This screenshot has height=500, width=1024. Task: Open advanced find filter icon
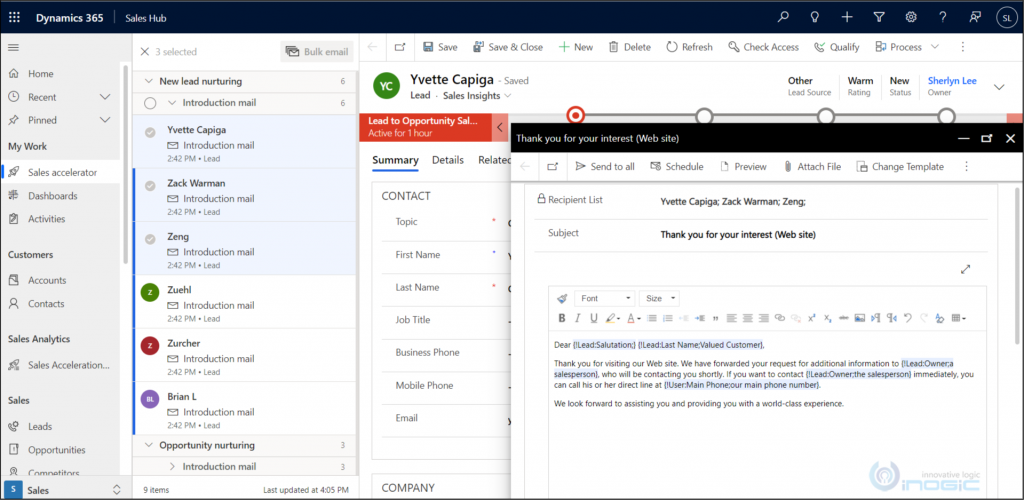[x=879, y=18]
